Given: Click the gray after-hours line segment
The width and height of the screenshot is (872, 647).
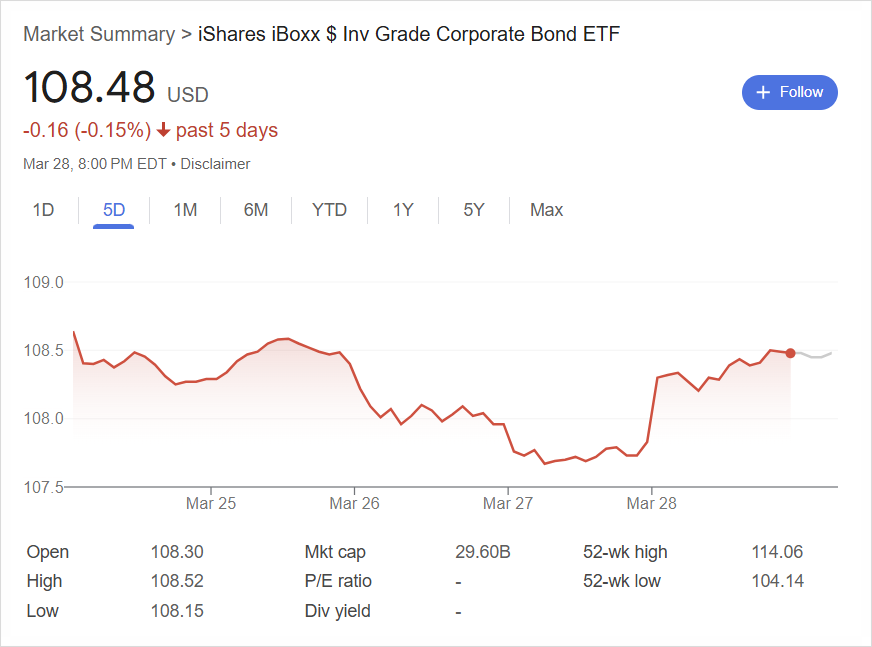Looking at the screenshot, I should [x=813, y=355].
